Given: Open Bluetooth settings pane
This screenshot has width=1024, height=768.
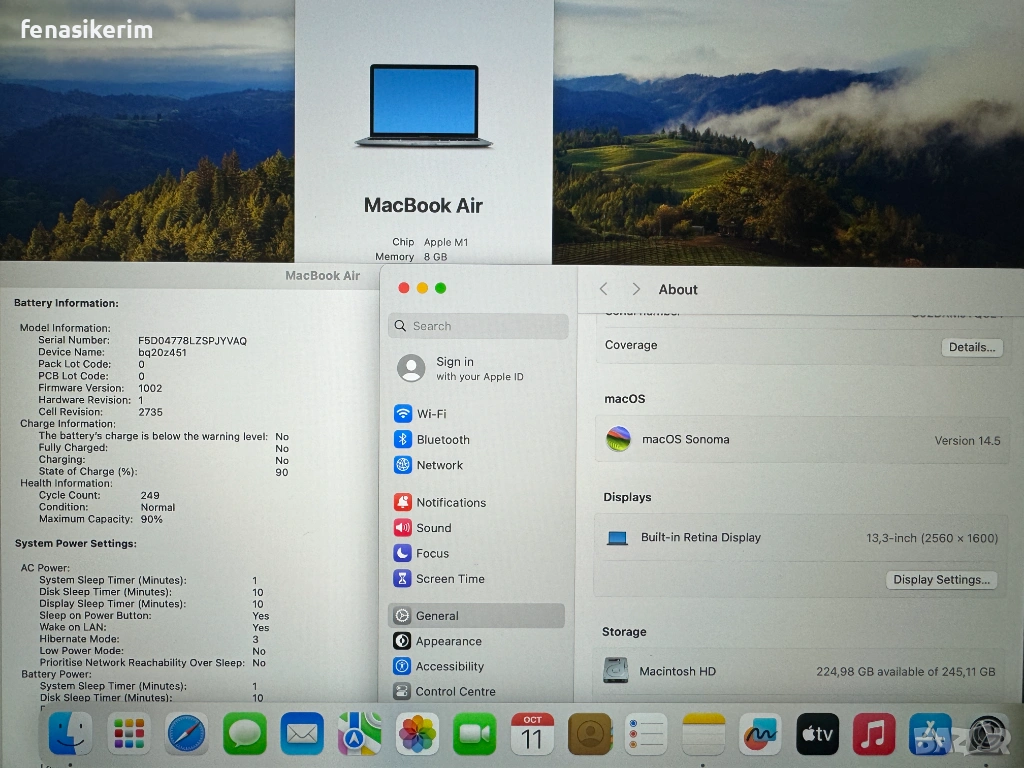Looking at the screenshot, I should click(x=442, y=440).
